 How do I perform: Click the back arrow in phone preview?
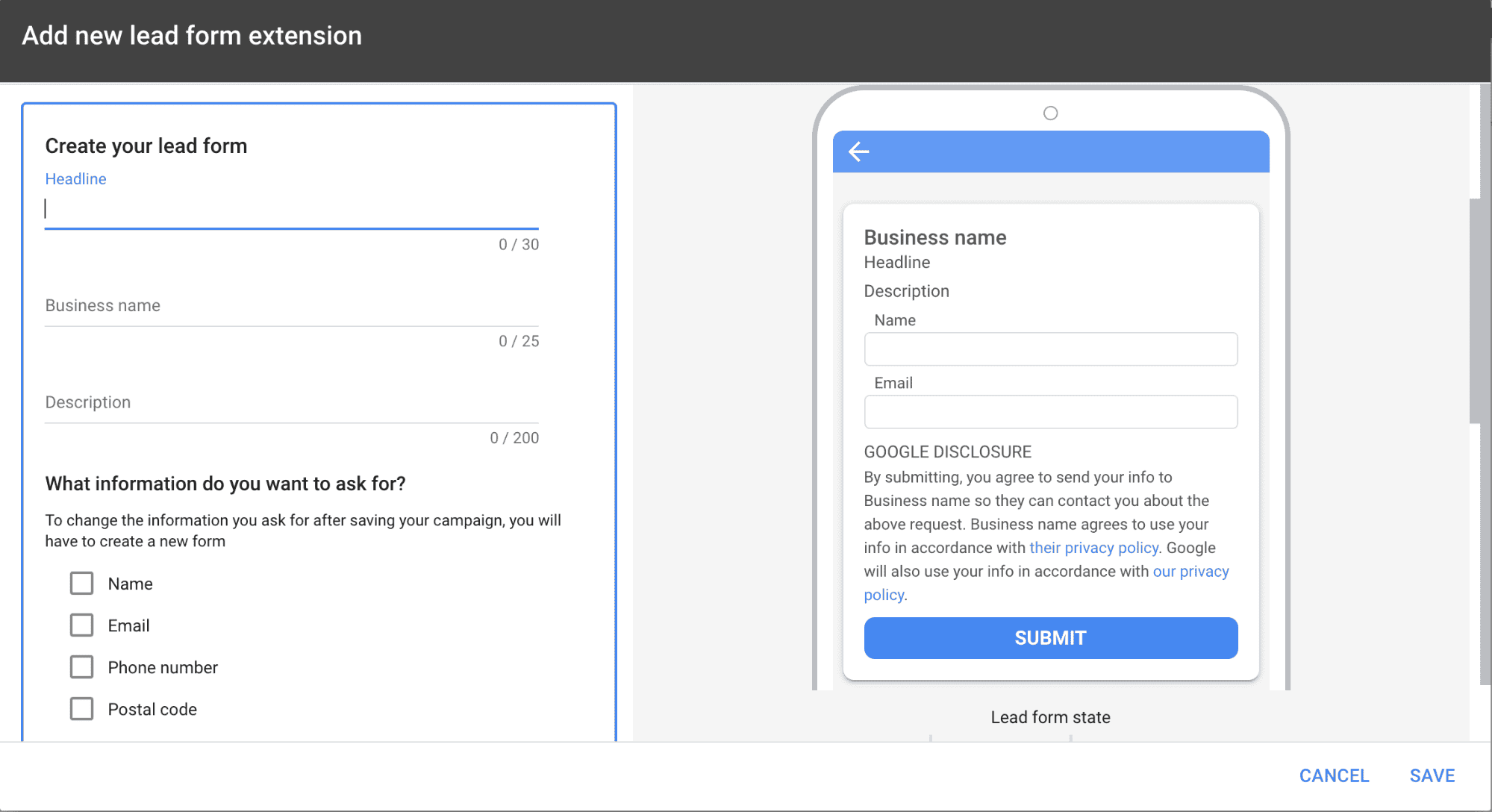[x=859, y=152]
